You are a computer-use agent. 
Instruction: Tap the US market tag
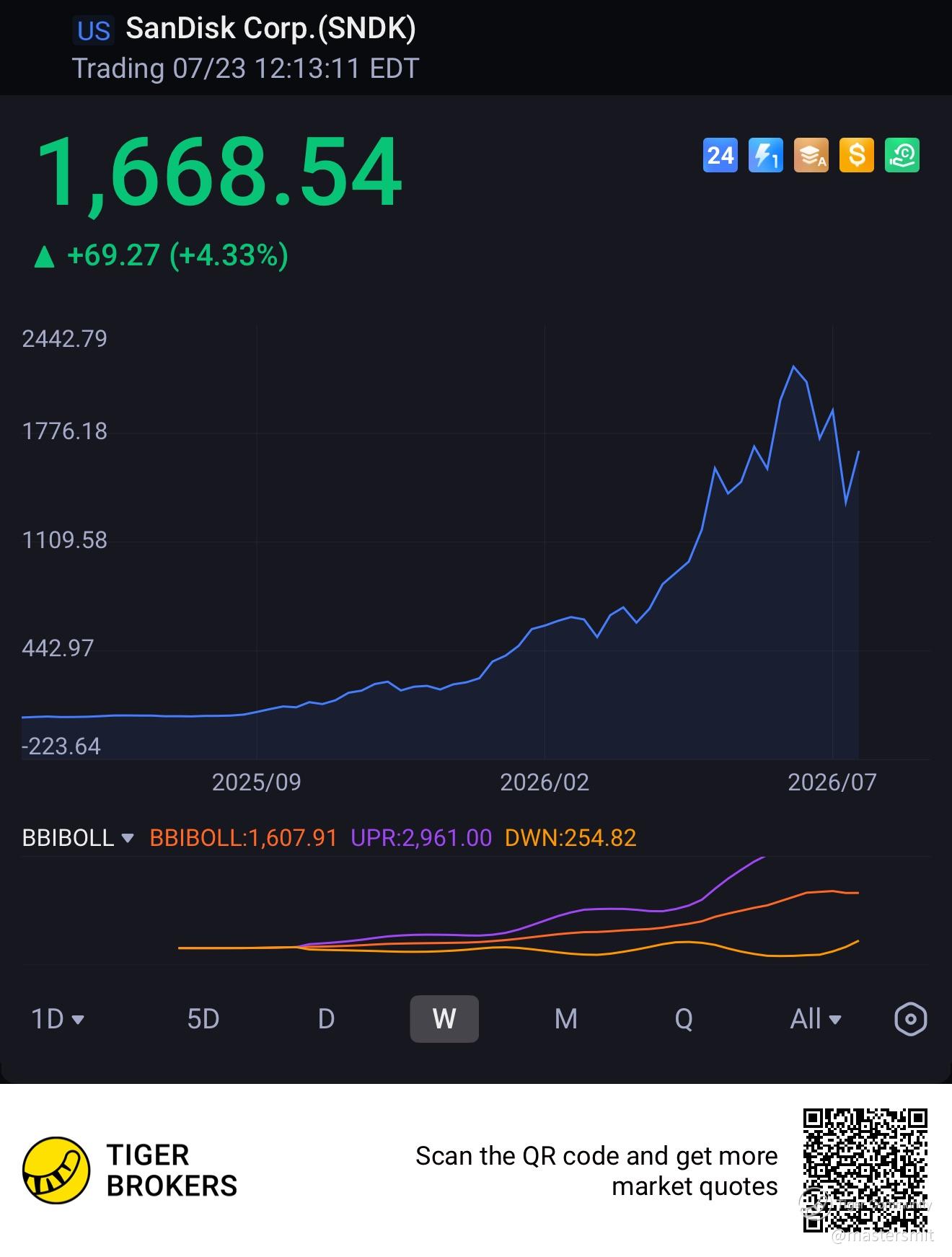pyautogui.click(x=94, y=31)
